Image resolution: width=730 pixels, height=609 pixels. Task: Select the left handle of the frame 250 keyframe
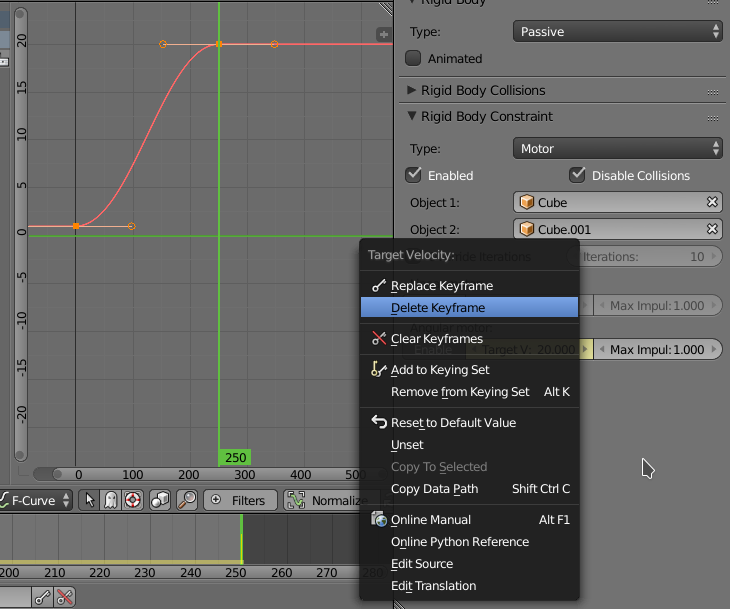162,44
